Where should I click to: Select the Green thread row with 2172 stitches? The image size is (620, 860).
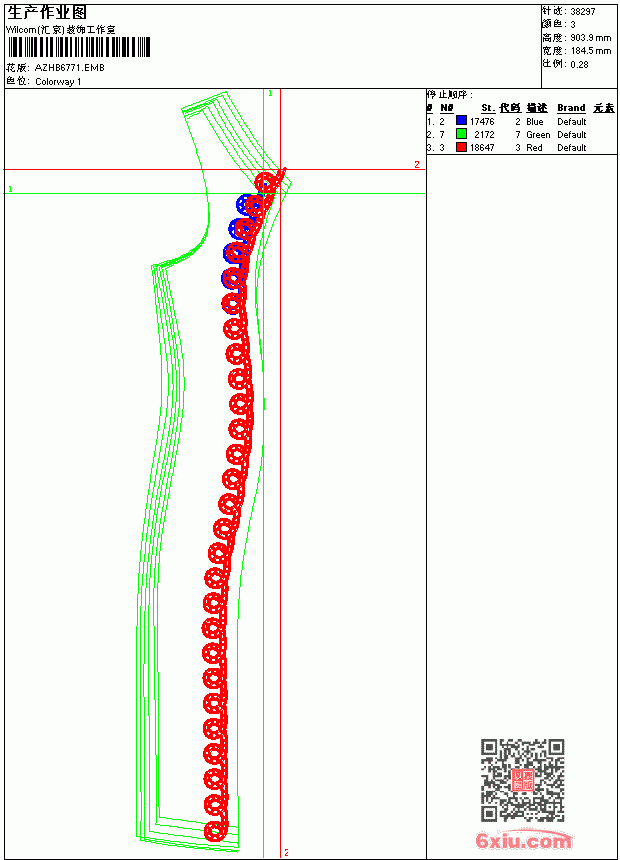pyautogui.click(x=521, y=134)
